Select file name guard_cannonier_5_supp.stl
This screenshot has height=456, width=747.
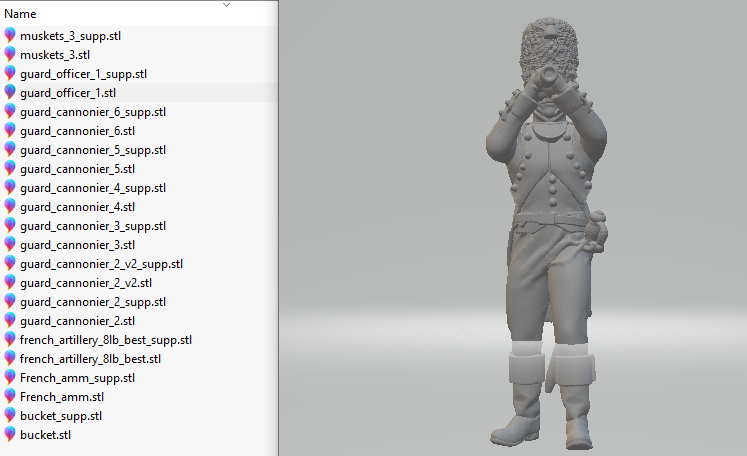93,151
